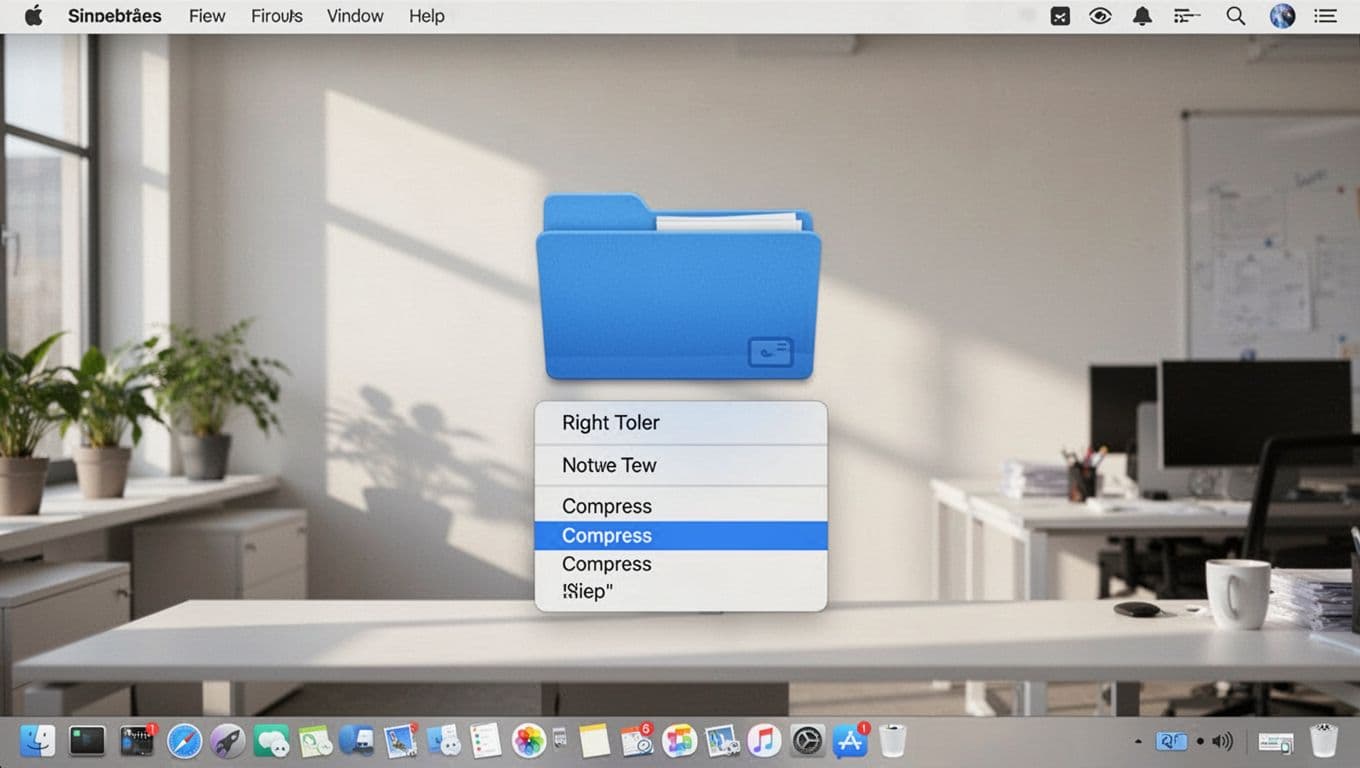Open the Help menu
This screenshot has height=768, width=1360.
point(426,16)
